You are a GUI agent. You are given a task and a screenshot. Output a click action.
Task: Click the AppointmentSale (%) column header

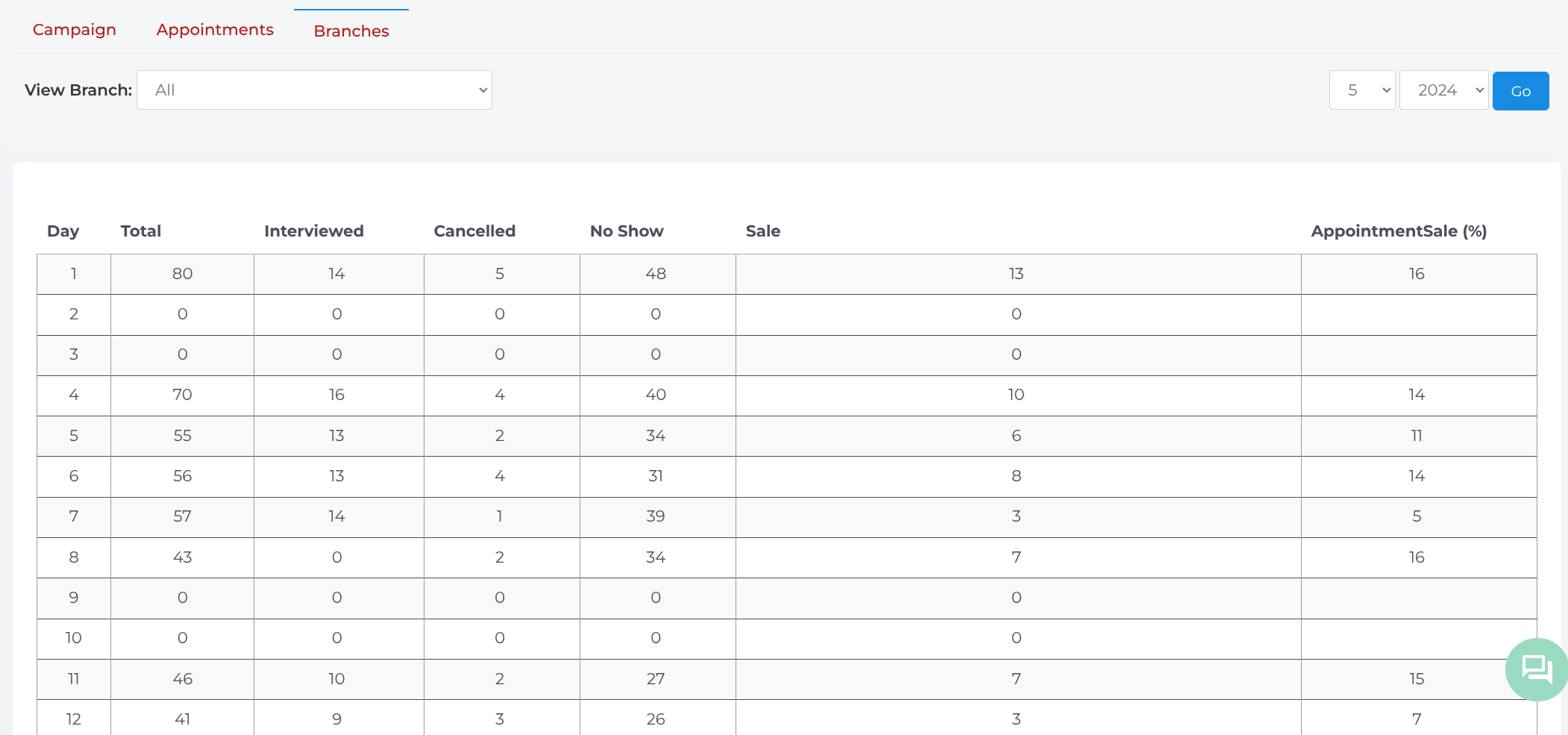coord(1399,231)
